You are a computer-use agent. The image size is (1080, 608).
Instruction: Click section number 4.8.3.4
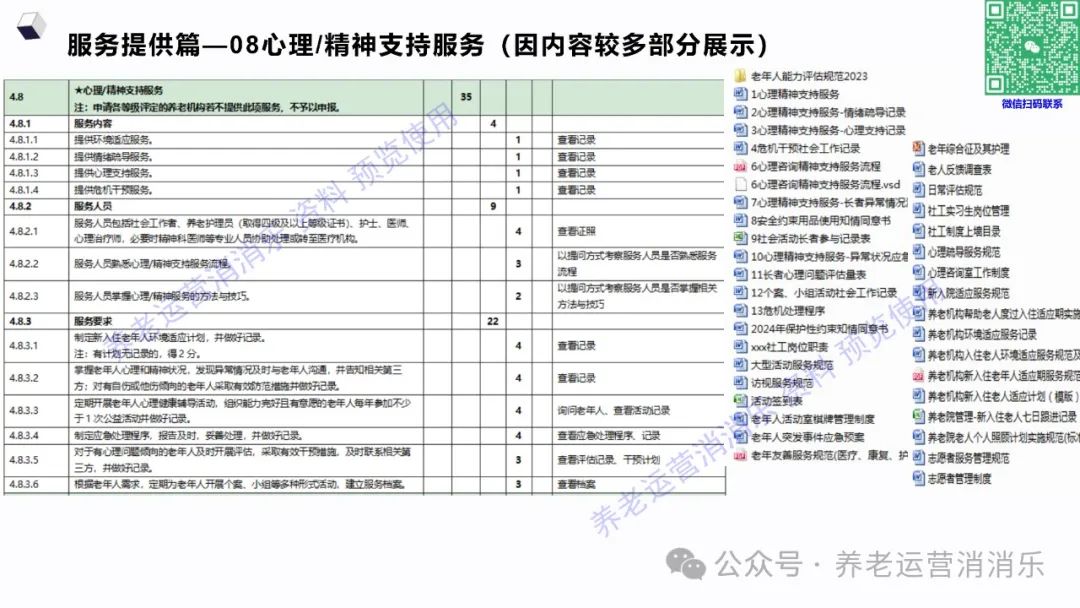coord(24,435)
